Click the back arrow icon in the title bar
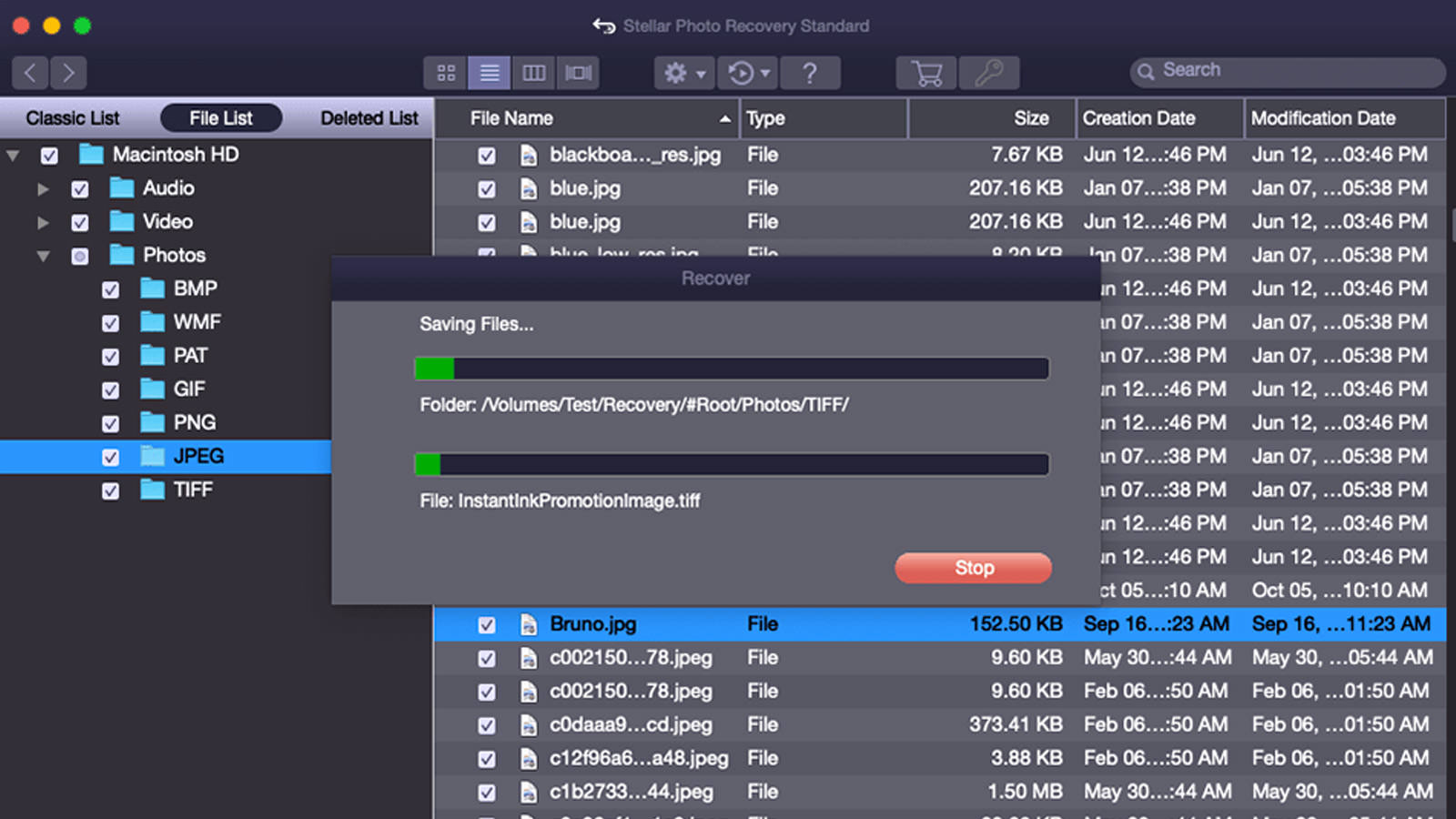The image size is (1456, 819). (x=604, y=26)
